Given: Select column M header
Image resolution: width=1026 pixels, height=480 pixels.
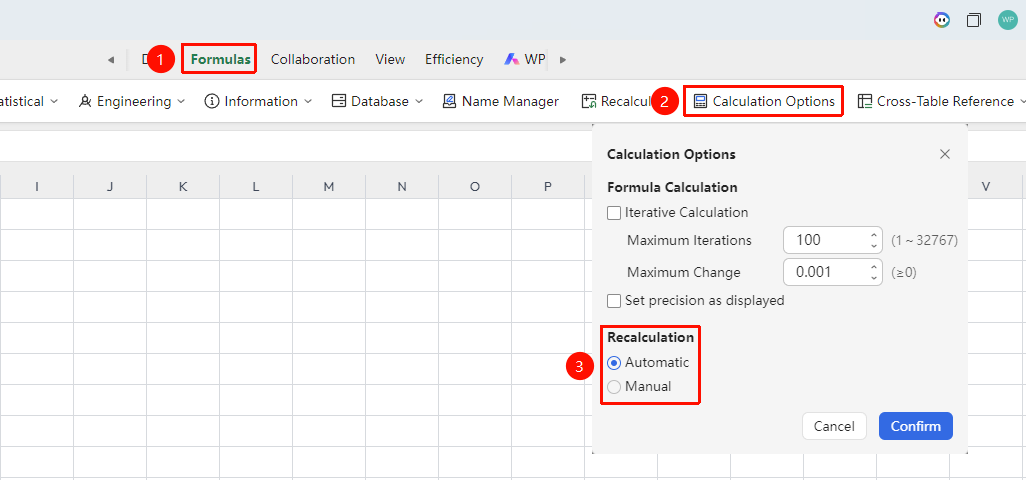Looking at the screenshot, I should pos(329,186).
